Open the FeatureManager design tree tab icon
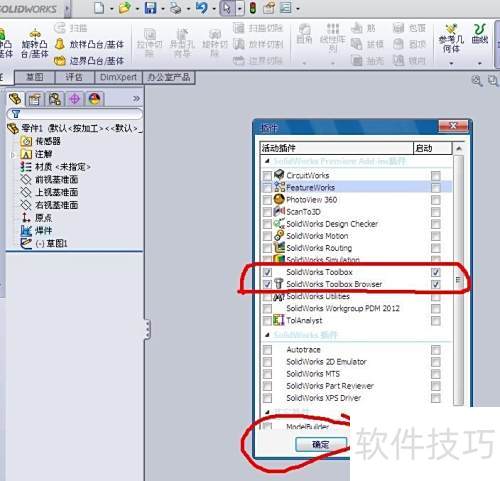 point(15,99)
